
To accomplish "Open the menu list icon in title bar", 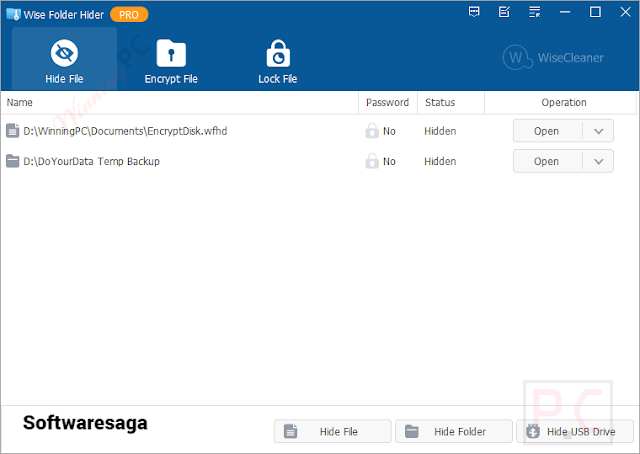I will 534,12.
